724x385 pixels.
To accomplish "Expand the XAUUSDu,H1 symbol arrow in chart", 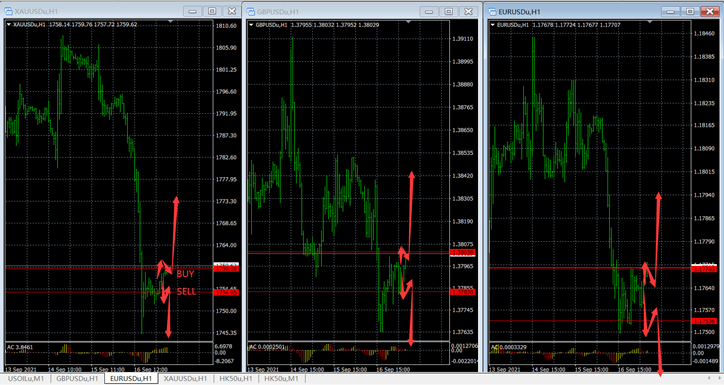I will click(9, 24).
